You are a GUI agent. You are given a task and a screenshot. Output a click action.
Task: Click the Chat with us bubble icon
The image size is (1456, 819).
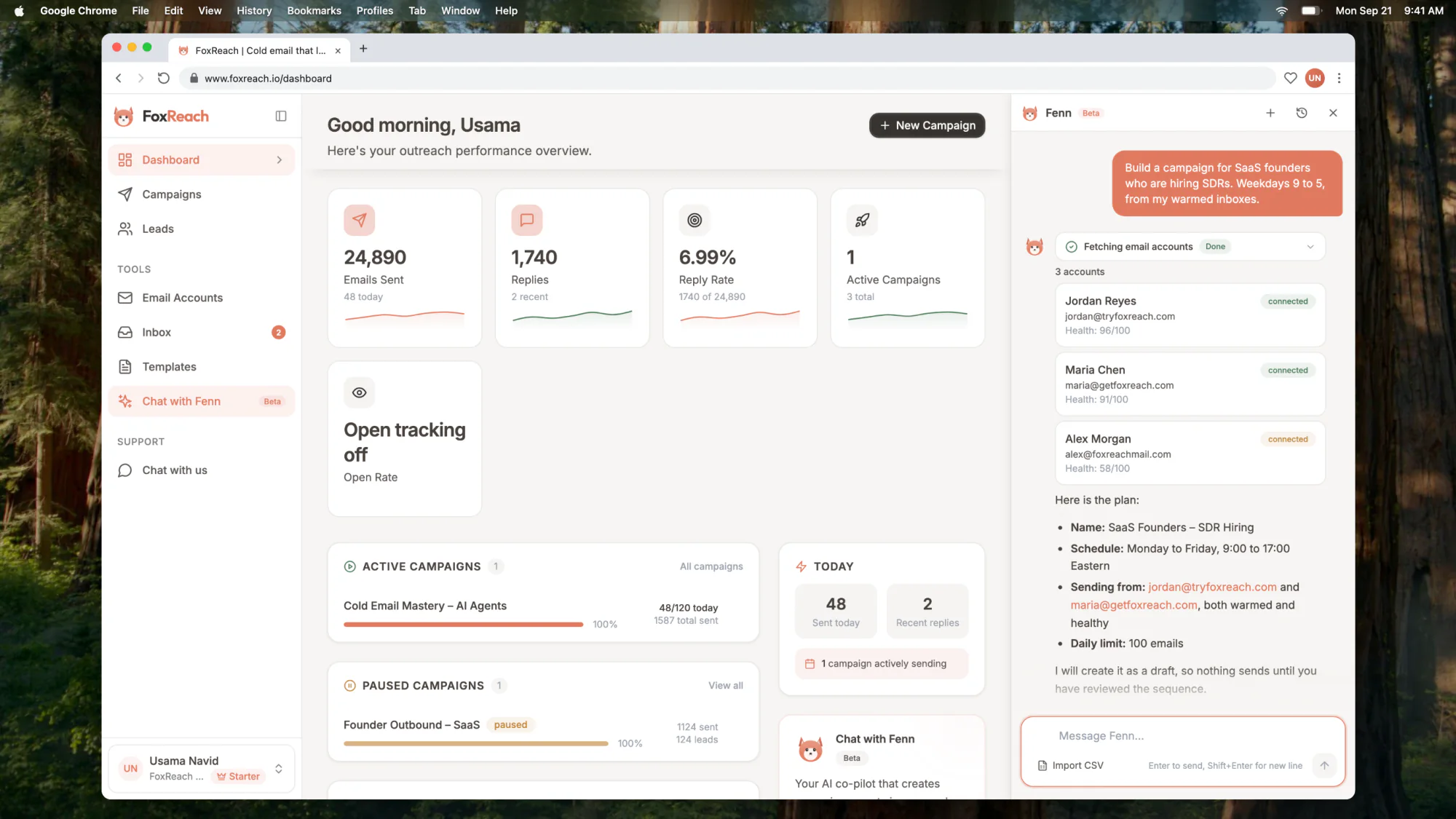click(x=125, y=470)
